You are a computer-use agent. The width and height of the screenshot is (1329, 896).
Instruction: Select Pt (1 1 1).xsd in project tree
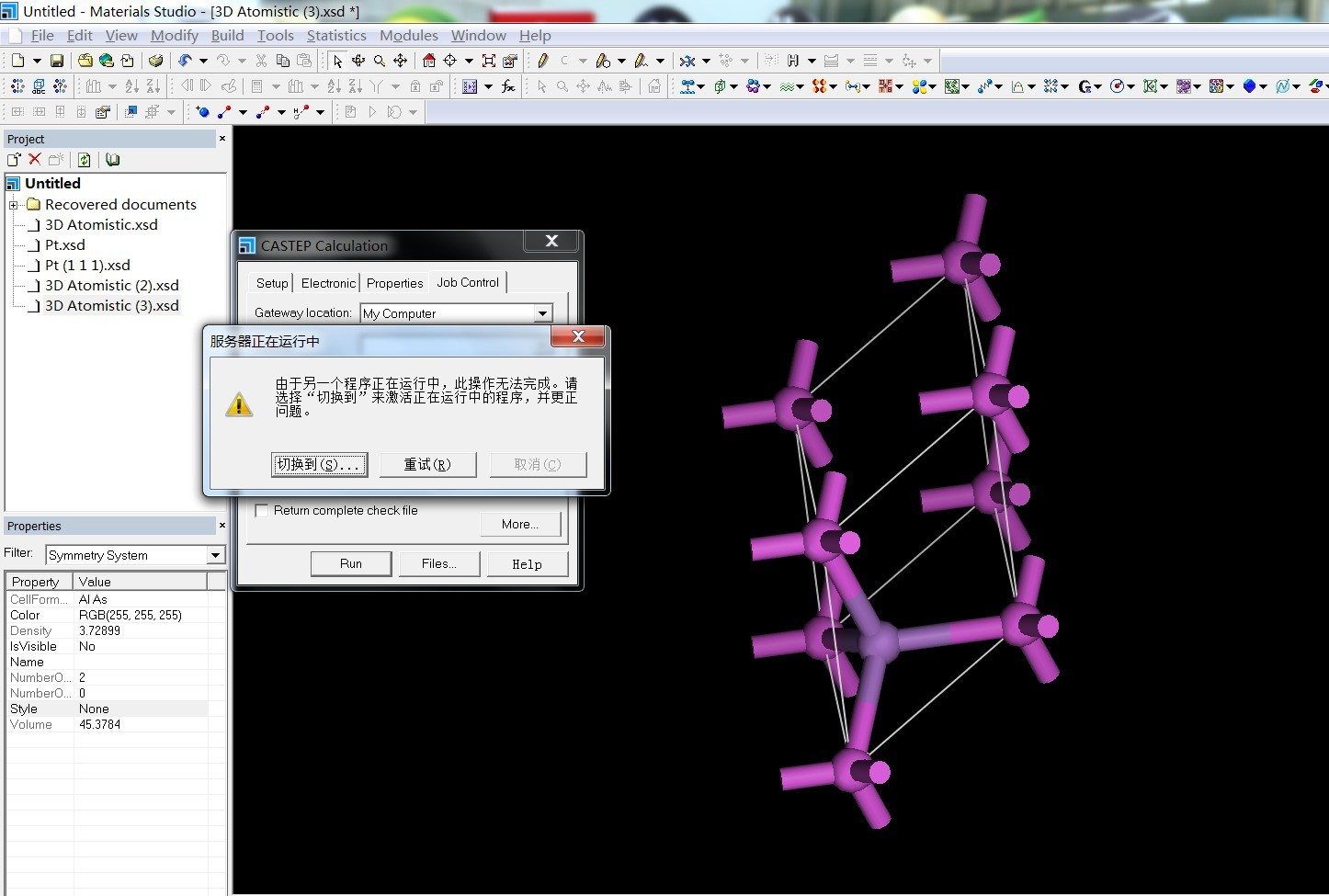pyautogui.click(x=87, y=266)
